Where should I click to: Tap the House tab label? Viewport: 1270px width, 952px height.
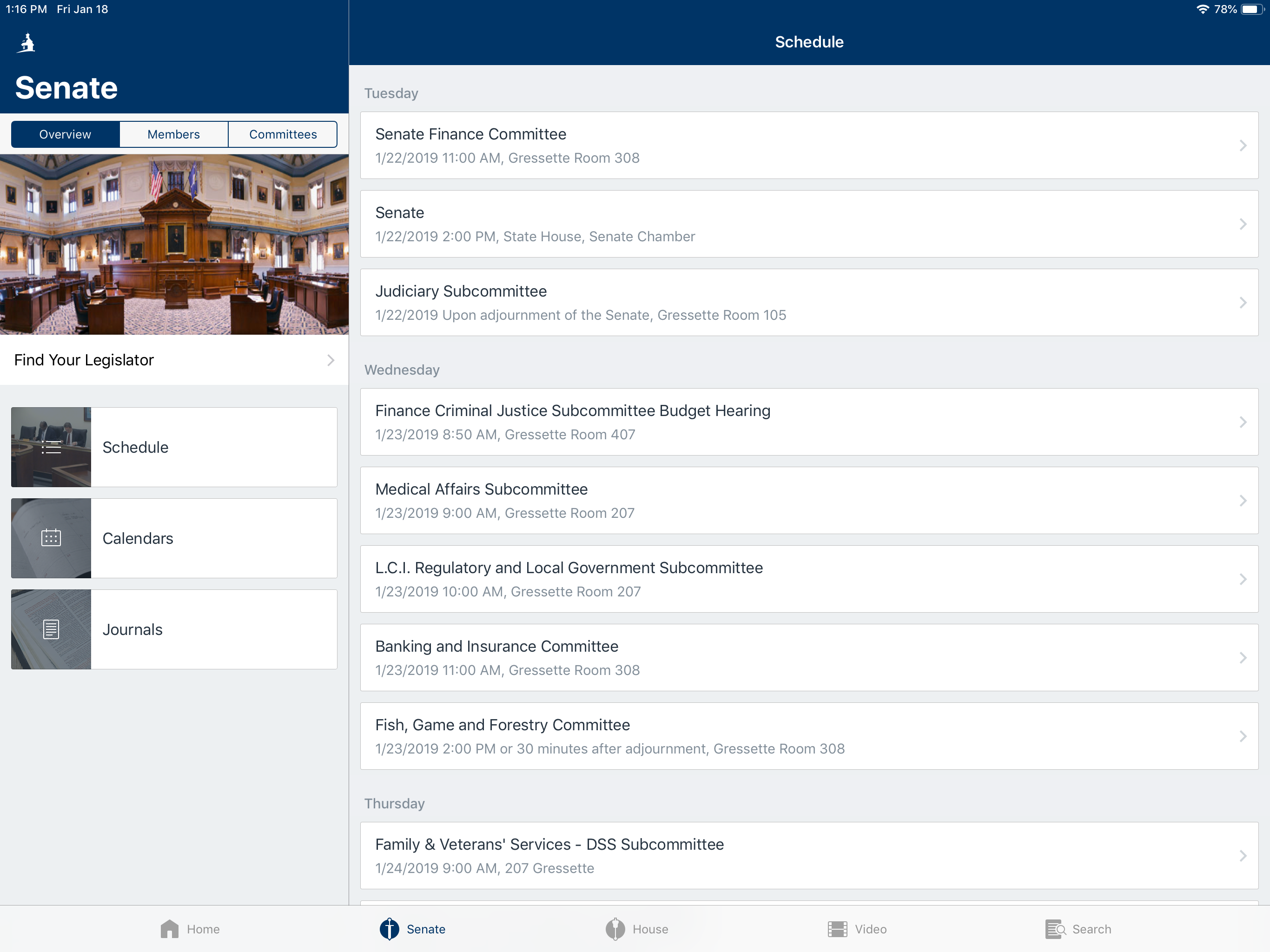tap(650, 929)
